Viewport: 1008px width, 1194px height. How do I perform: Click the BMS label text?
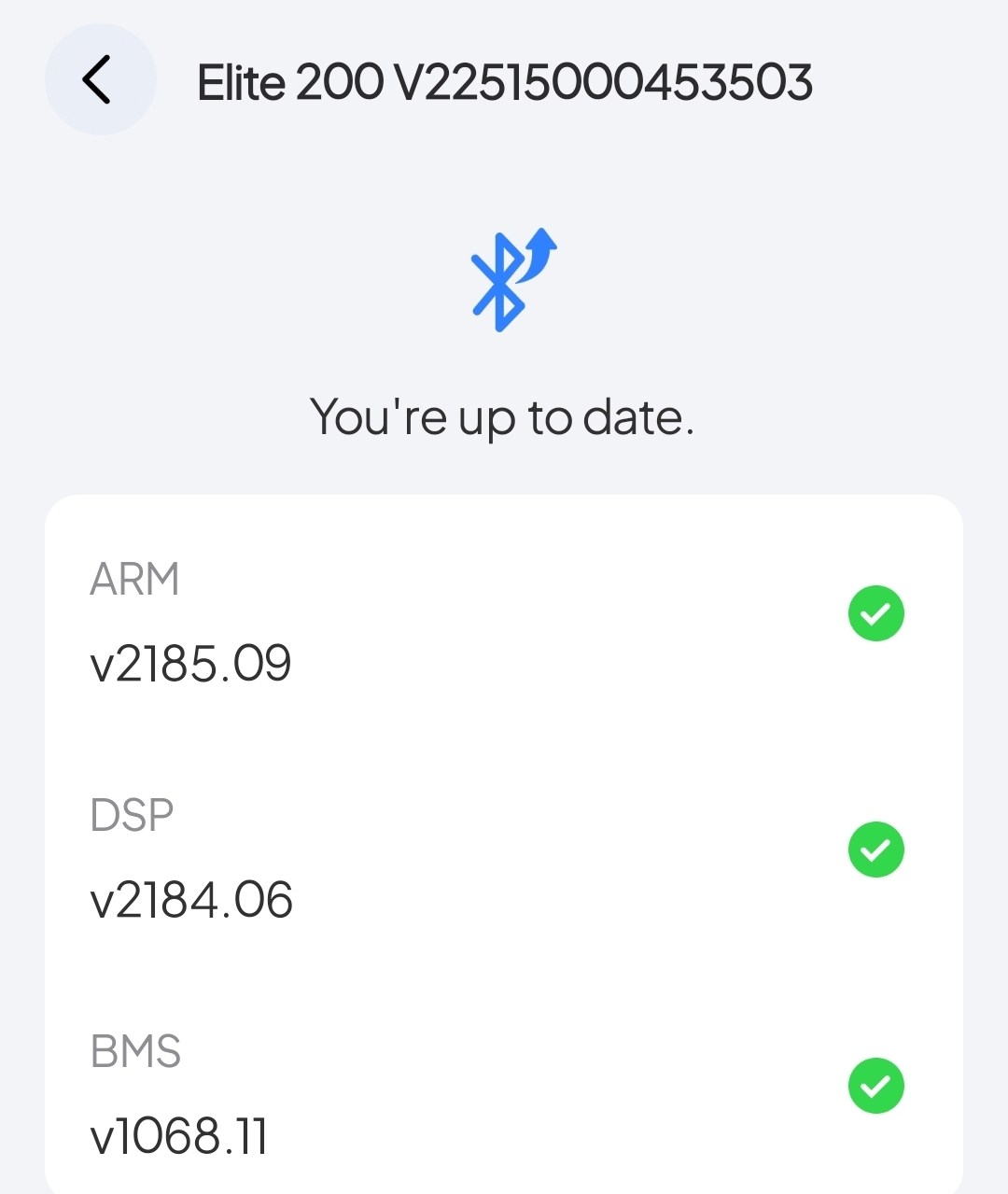[135, 1051]
